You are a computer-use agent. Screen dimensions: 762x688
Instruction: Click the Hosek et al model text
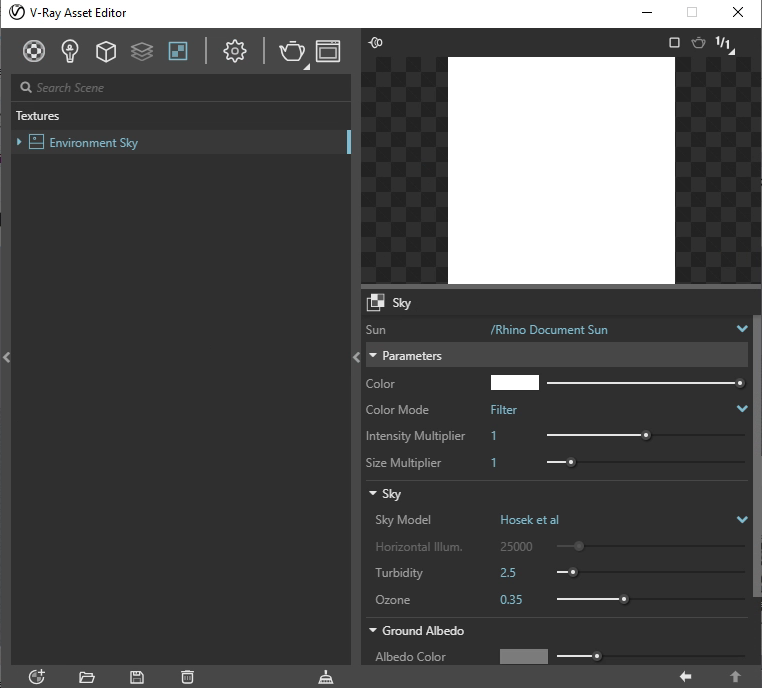click(530, 520)
